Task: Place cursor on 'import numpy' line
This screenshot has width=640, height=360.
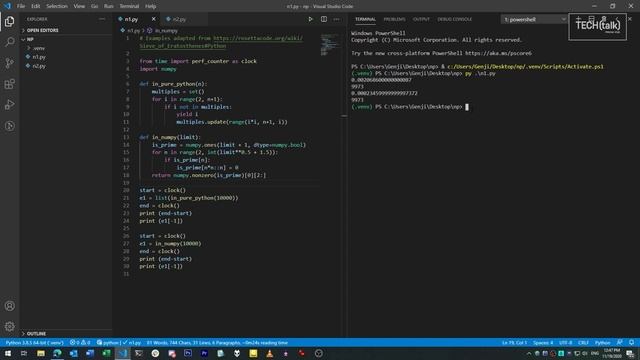Action: click(x=158, y=69)
